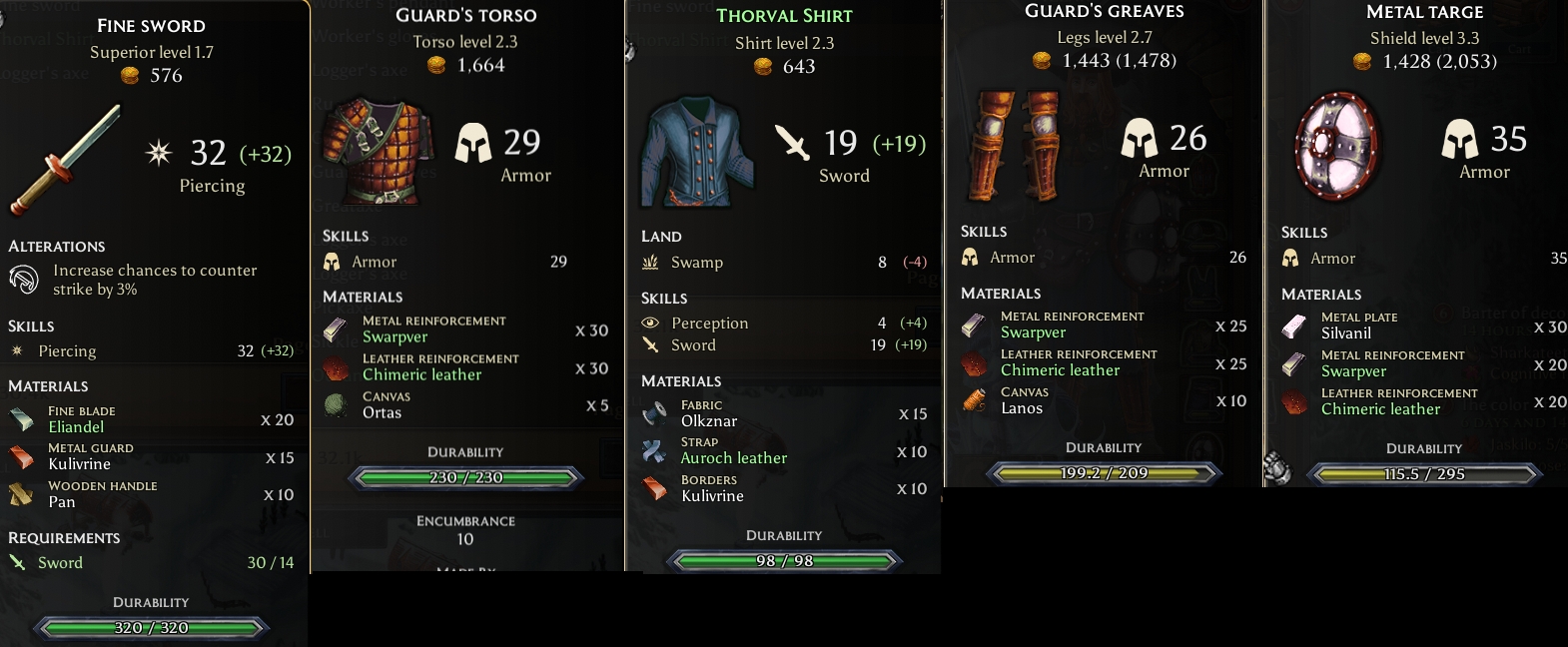Click the Kulivrine metal guard material icon
Screen dimensions: 1568x647
[x=22, y=456]
